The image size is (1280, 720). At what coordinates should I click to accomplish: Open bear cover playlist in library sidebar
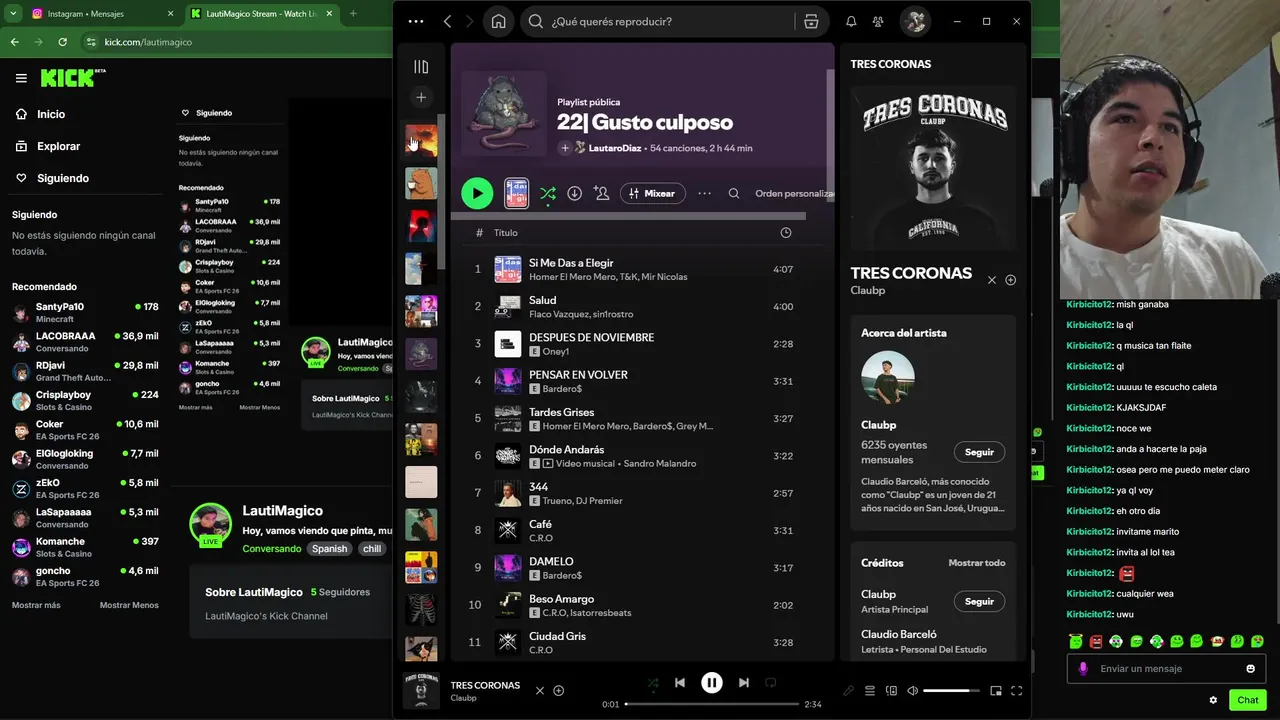coord(421,183)
